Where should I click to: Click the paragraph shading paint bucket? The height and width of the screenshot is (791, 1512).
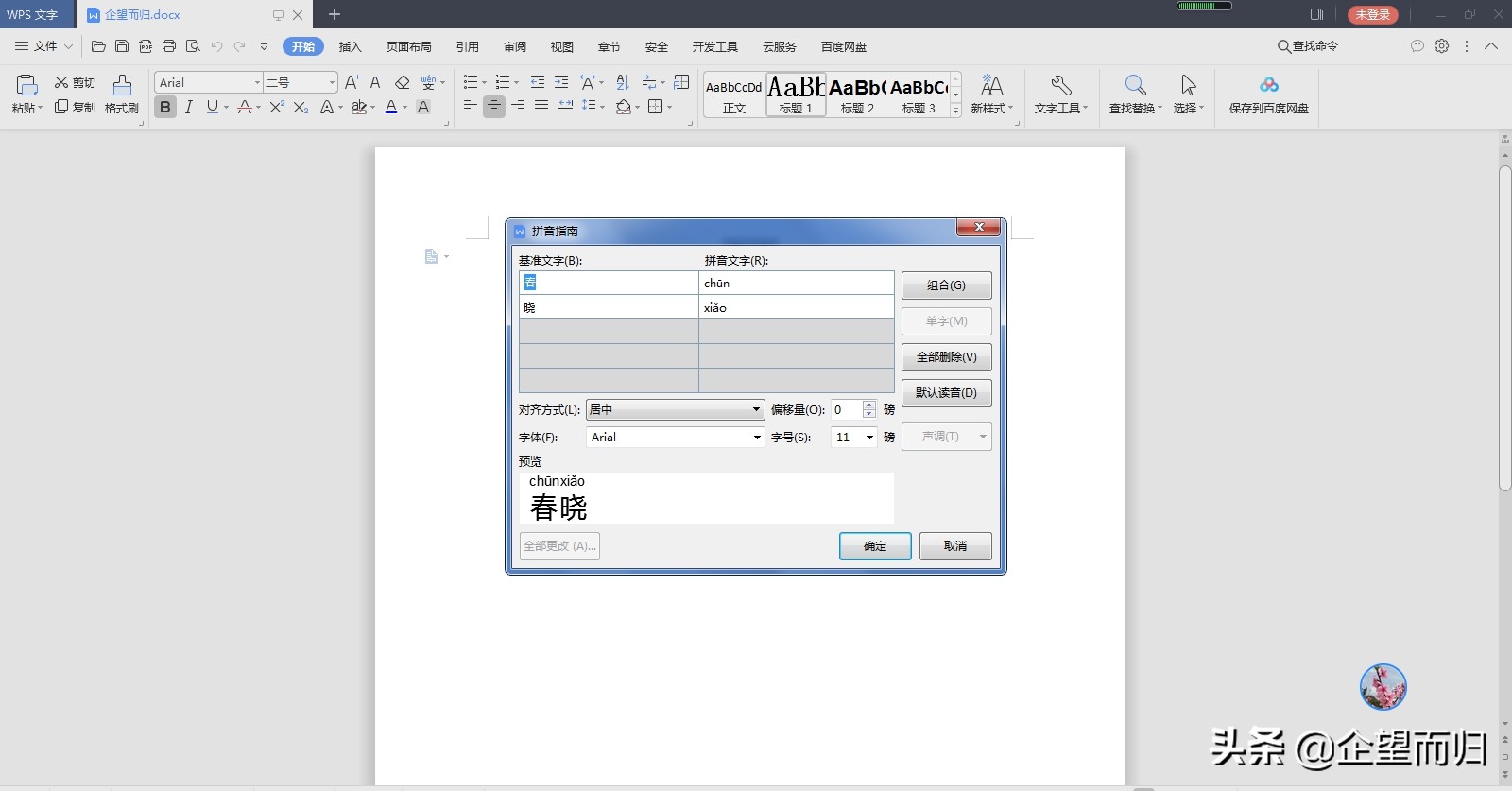[623, 107]
